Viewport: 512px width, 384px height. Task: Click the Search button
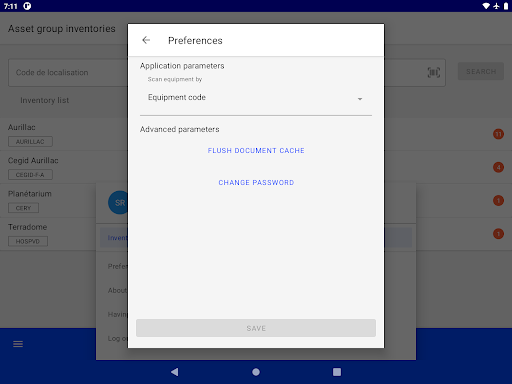[481, 71]
